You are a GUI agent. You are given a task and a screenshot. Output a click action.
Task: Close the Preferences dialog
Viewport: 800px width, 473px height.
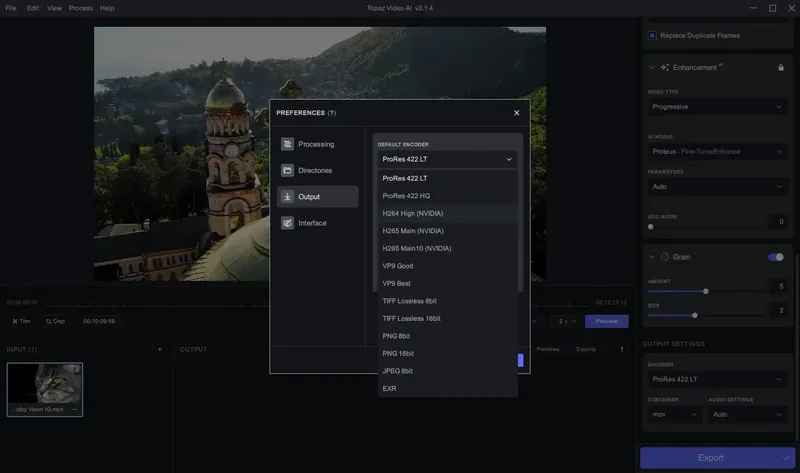click(516, 113)
